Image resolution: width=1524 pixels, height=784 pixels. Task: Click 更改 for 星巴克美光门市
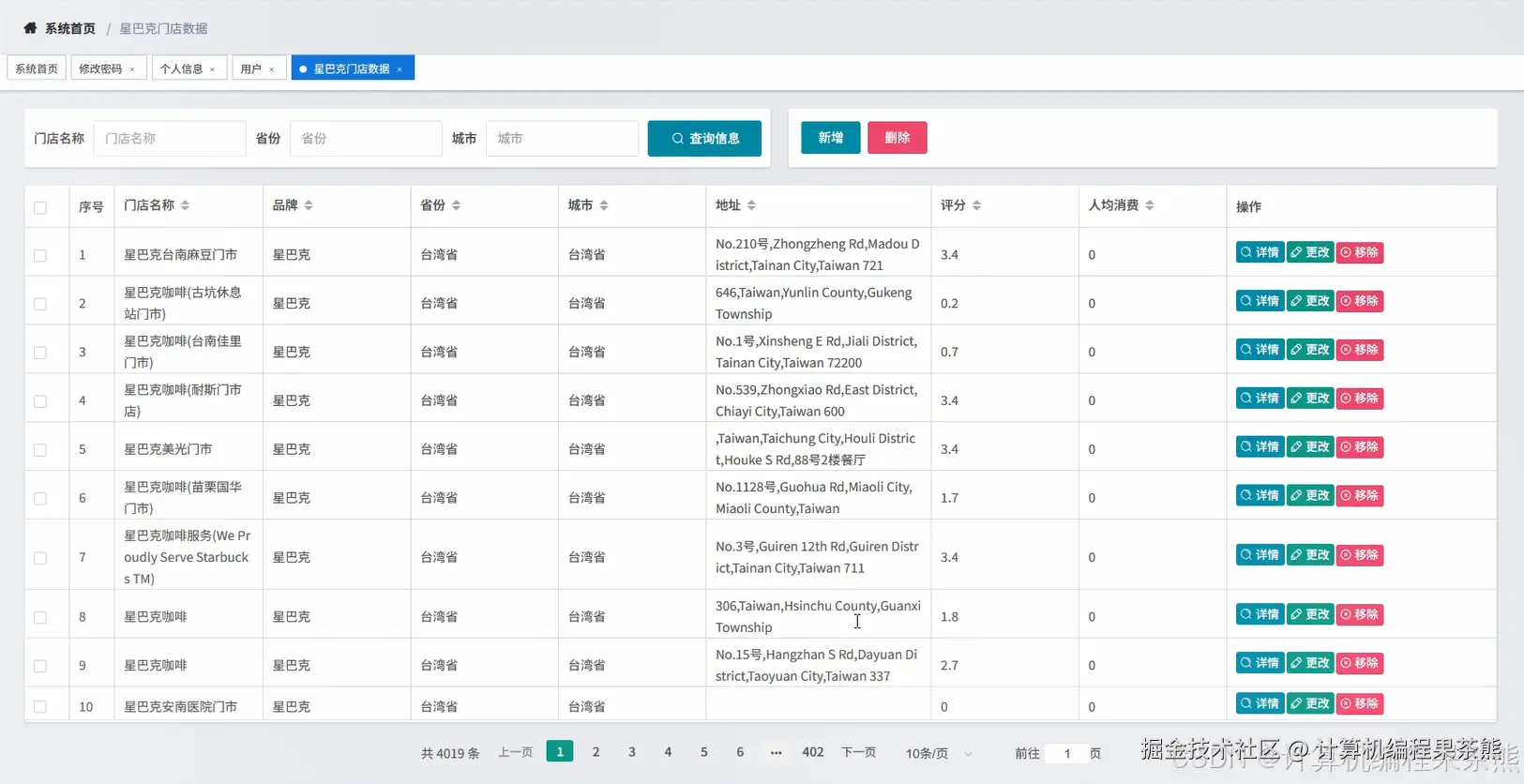[1310, 447]
